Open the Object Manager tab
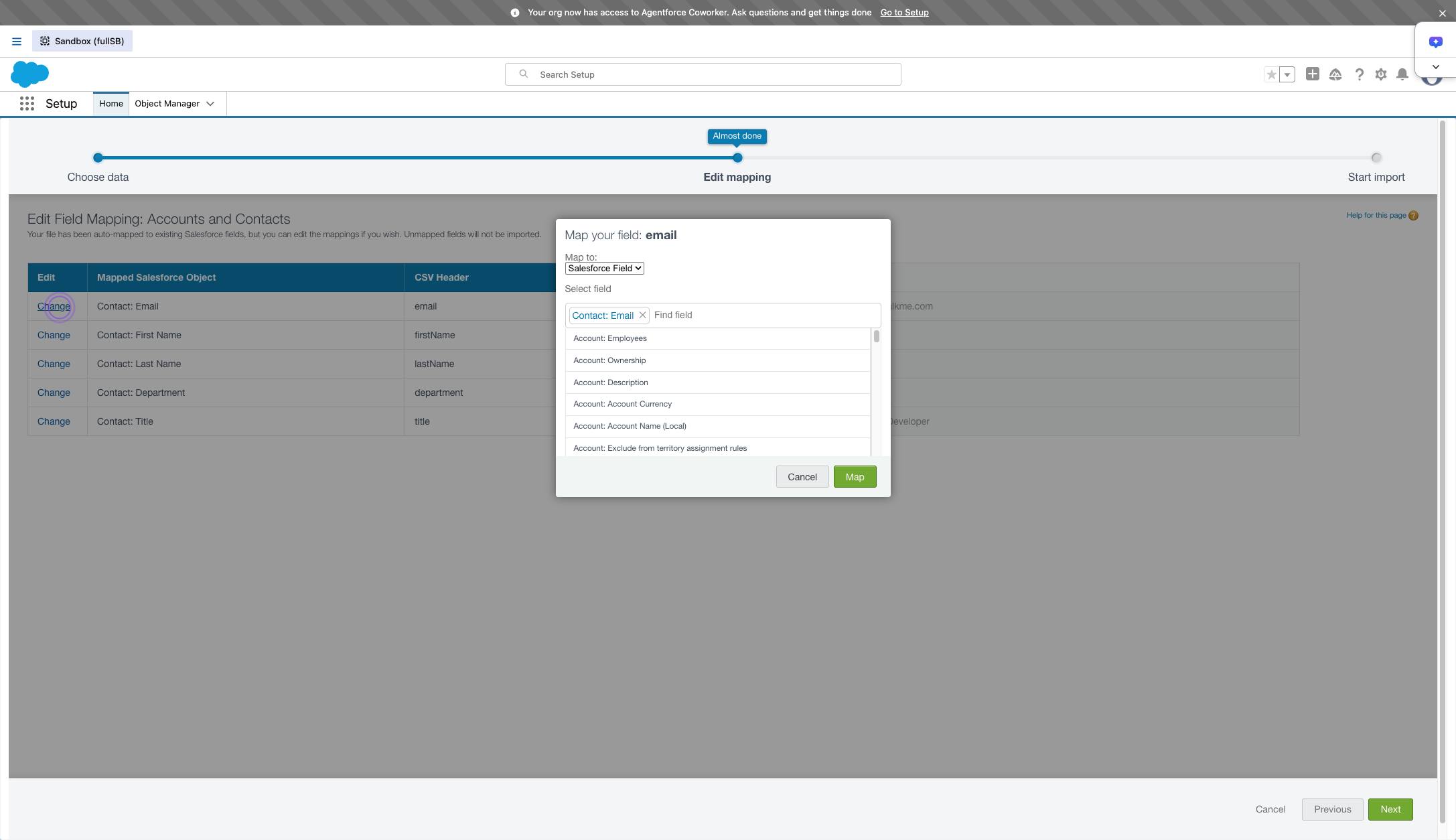Screen dimensions: 1456x840 click(x=167, y=104)
